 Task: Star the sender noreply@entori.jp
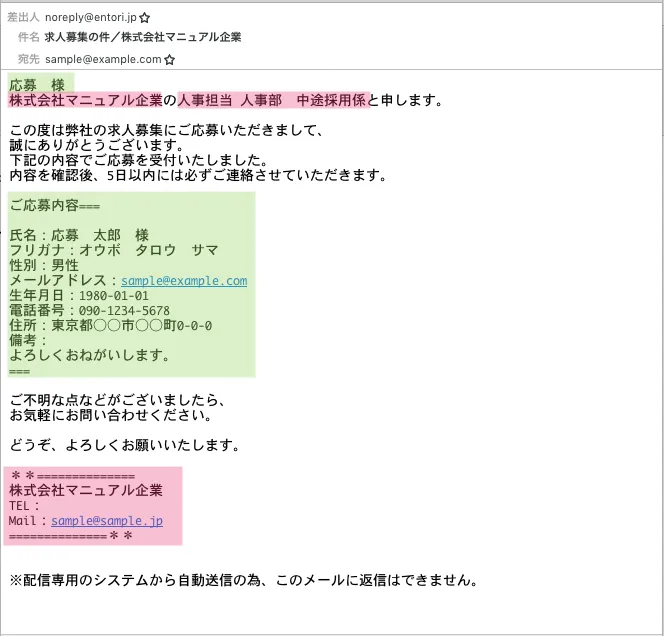tap(145, 18)
